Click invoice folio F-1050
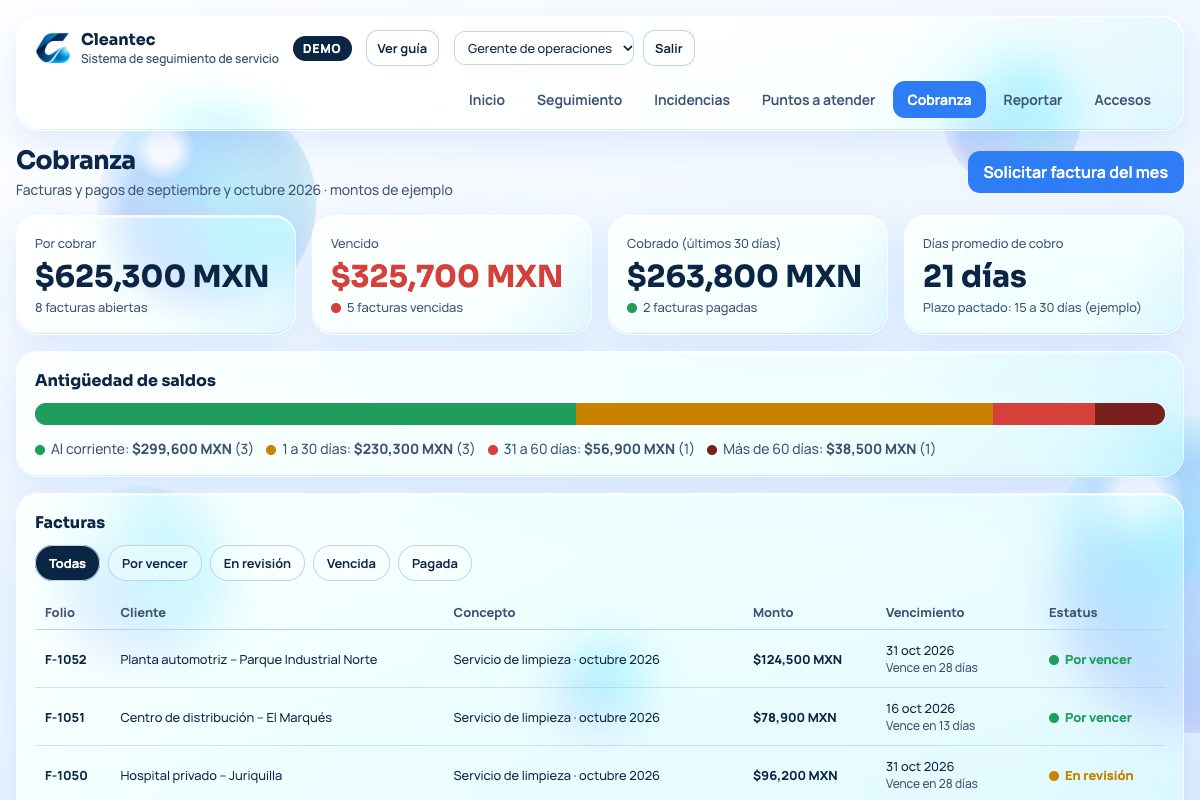1200x800 pixels. (x=66, y=776)
